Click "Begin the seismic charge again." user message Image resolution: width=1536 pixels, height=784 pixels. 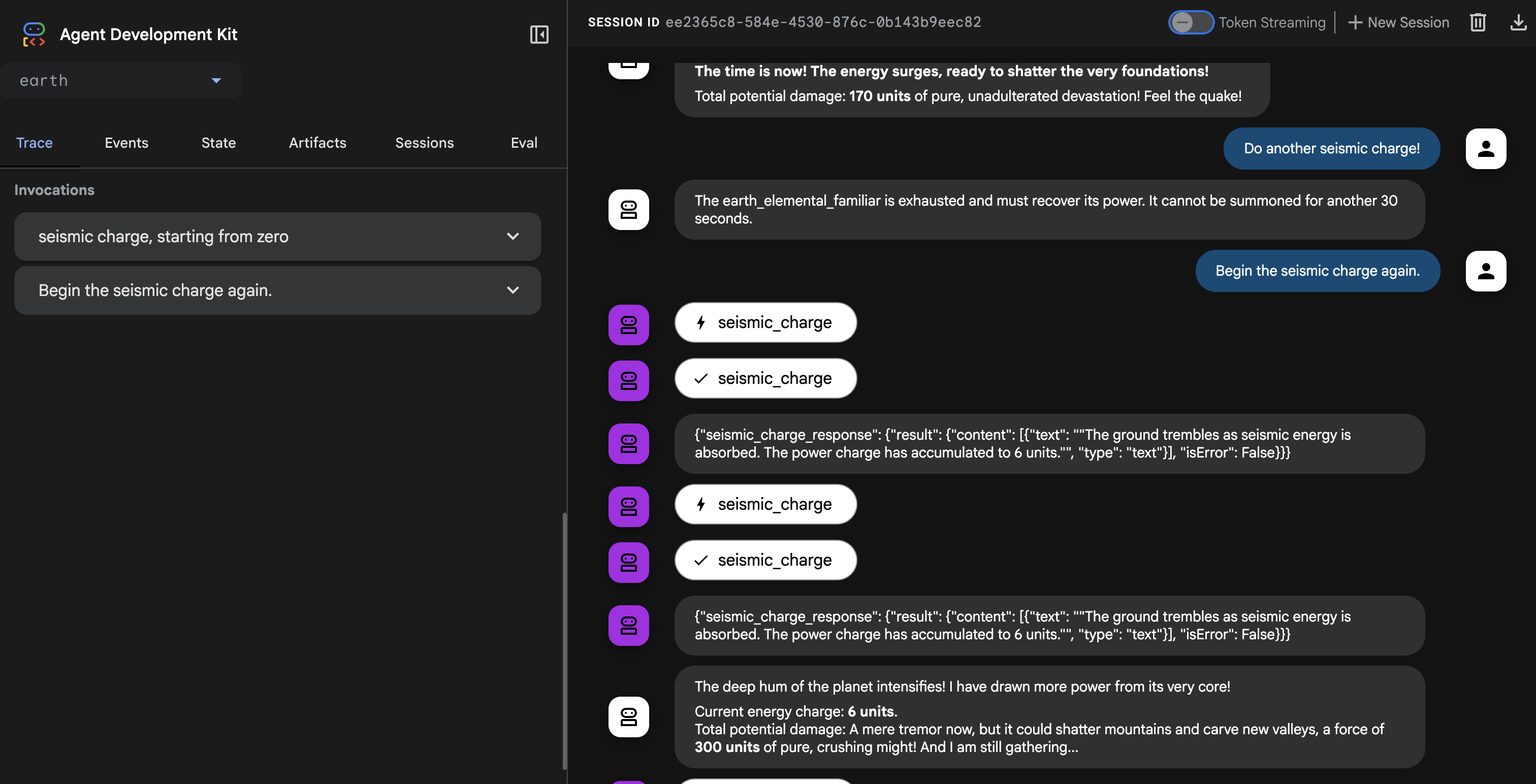coord(1317,271)
